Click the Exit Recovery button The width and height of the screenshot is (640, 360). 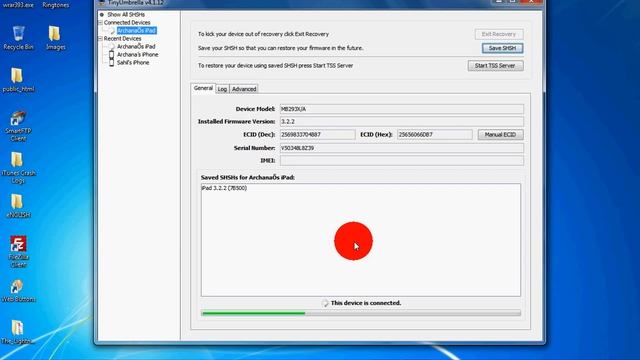click(499, 34)
